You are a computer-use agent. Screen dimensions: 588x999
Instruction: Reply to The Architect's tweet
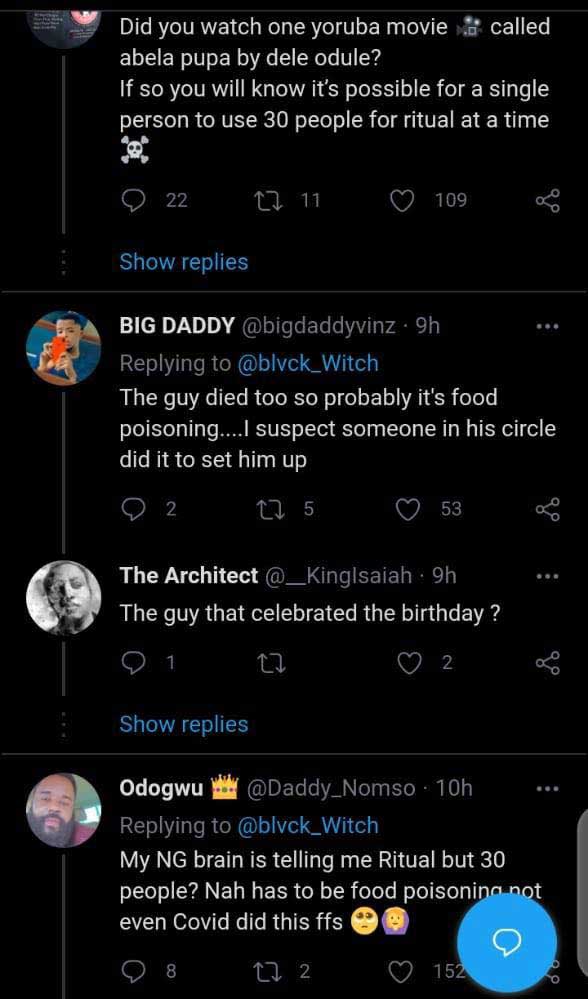[x=133, y=664]
